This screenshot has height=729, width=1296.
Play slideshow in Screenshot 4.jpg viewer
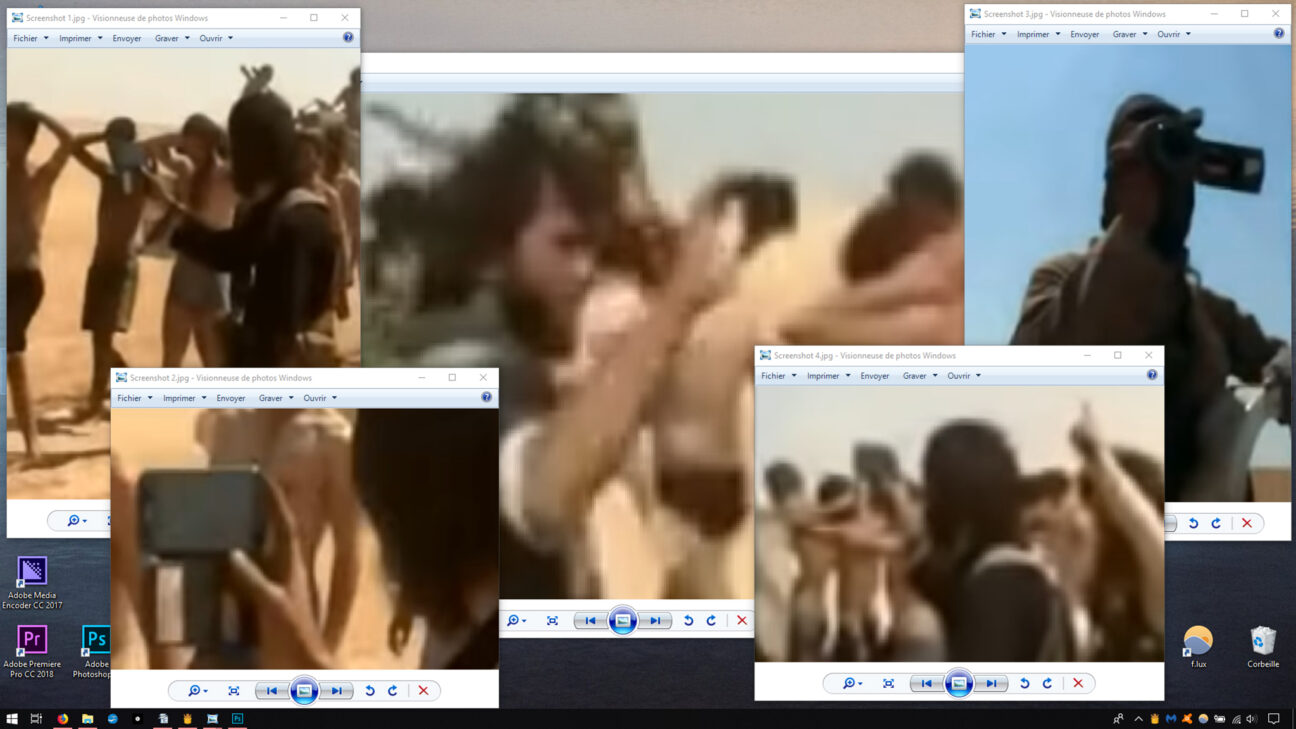pos(958,684)
